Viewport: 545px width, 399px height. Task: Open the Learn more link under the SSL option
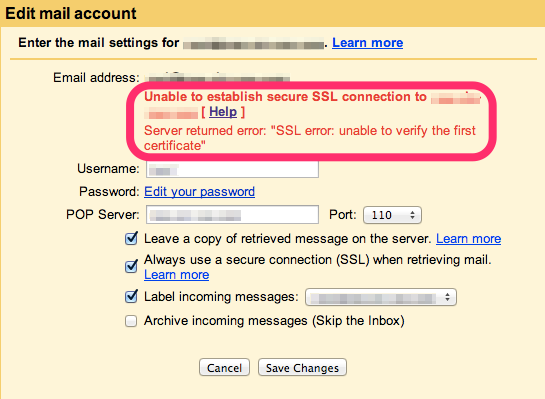177,275
